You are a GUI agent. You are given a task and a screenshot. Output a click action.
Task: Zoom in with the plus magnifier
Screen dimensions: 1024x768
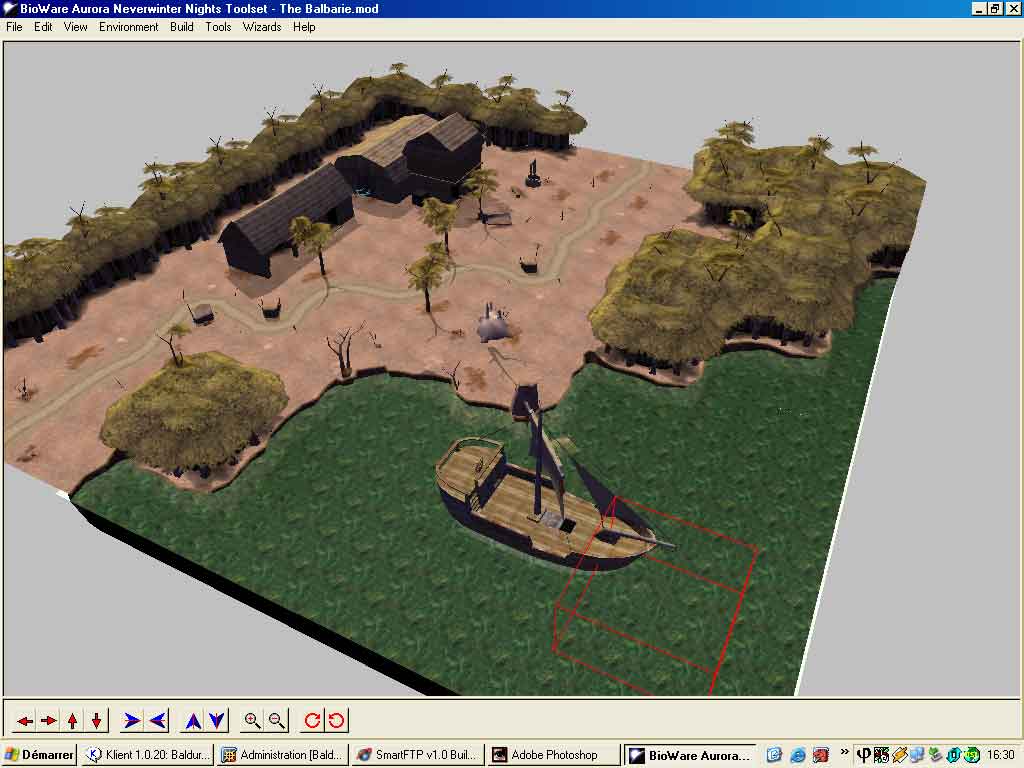point(252,721)
